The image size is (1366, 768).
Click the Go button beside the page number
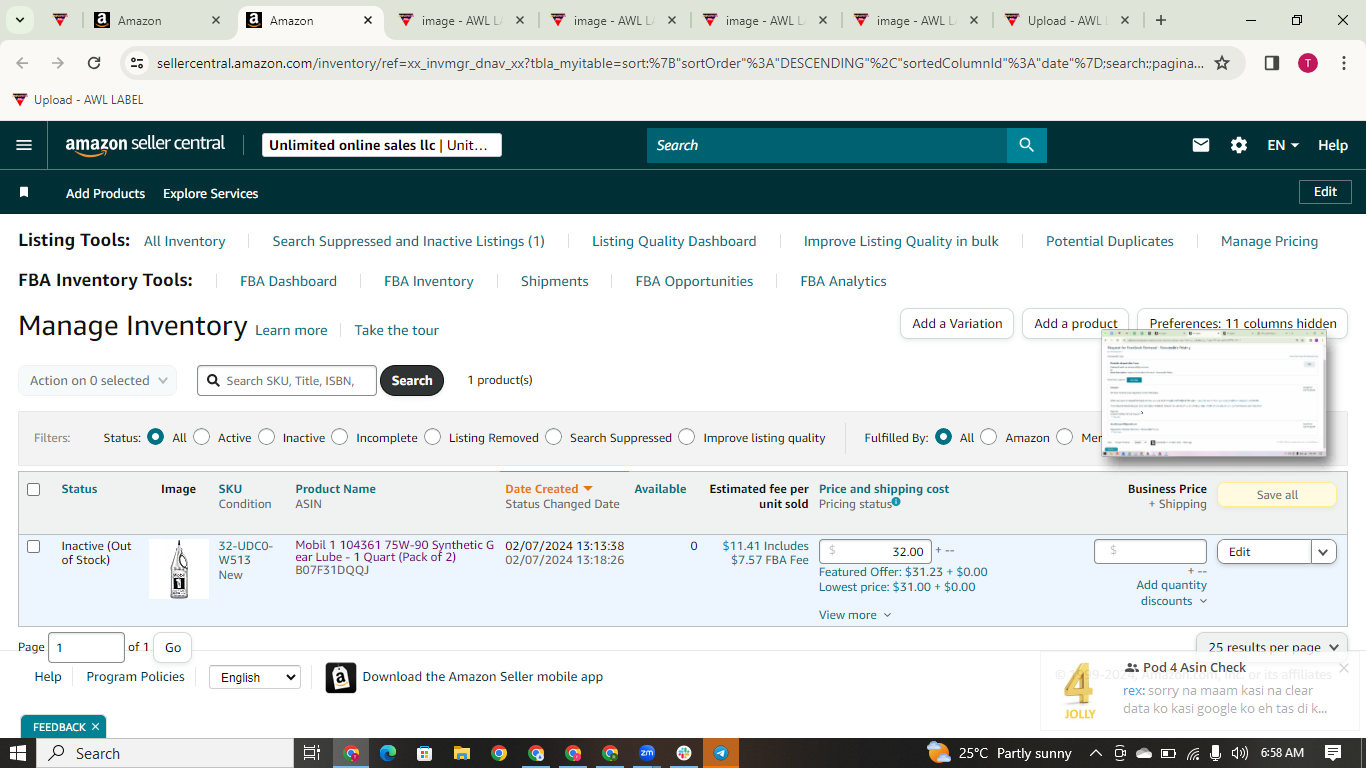173,647
